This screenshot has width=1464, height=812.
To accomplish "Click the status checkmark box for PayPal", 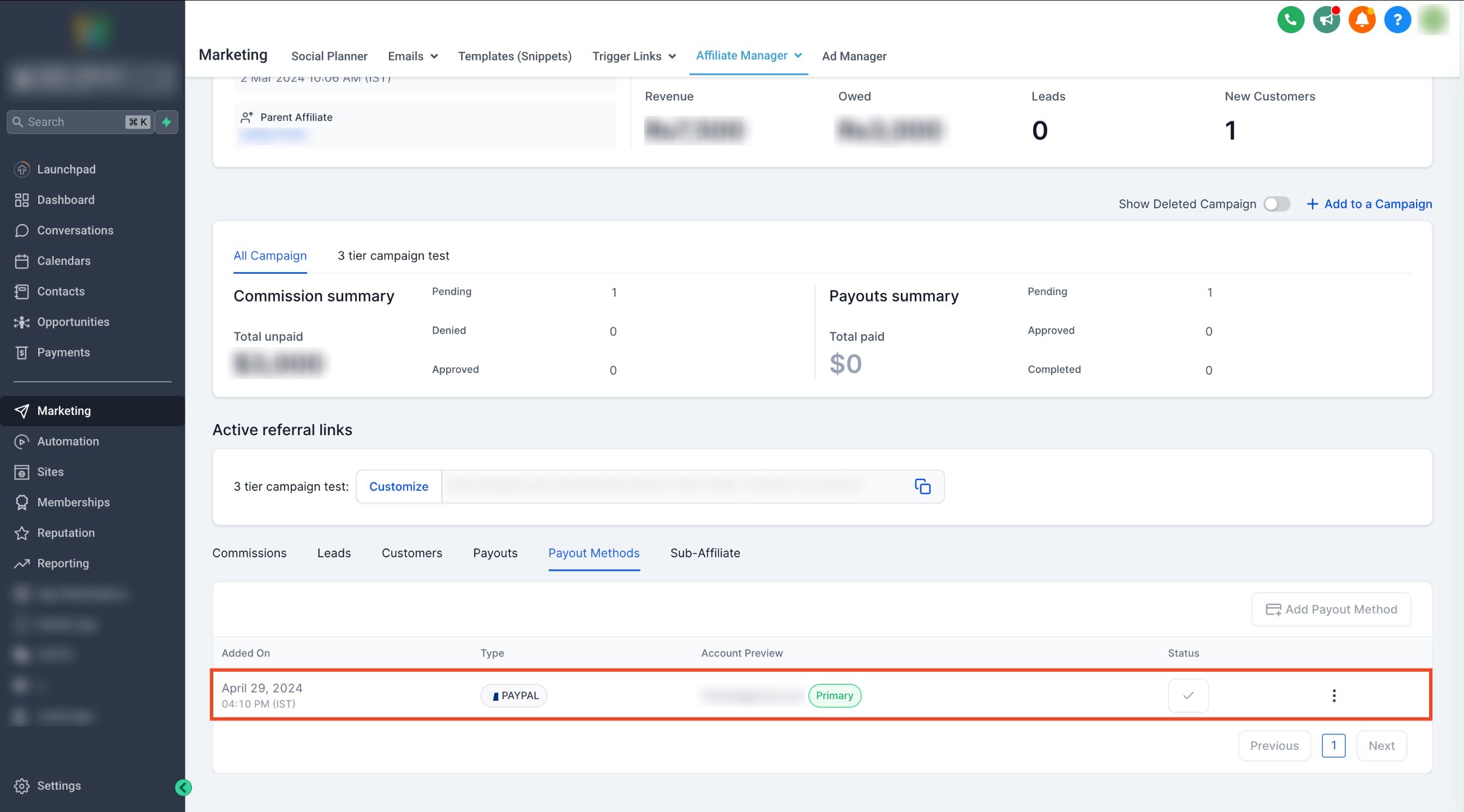I will tap(1188, 695).
